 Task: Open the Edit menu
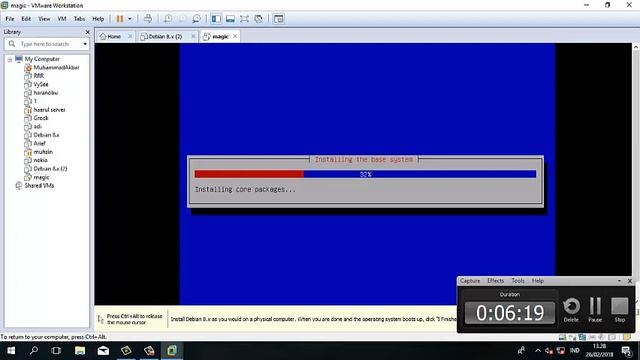tap(26, 19)
